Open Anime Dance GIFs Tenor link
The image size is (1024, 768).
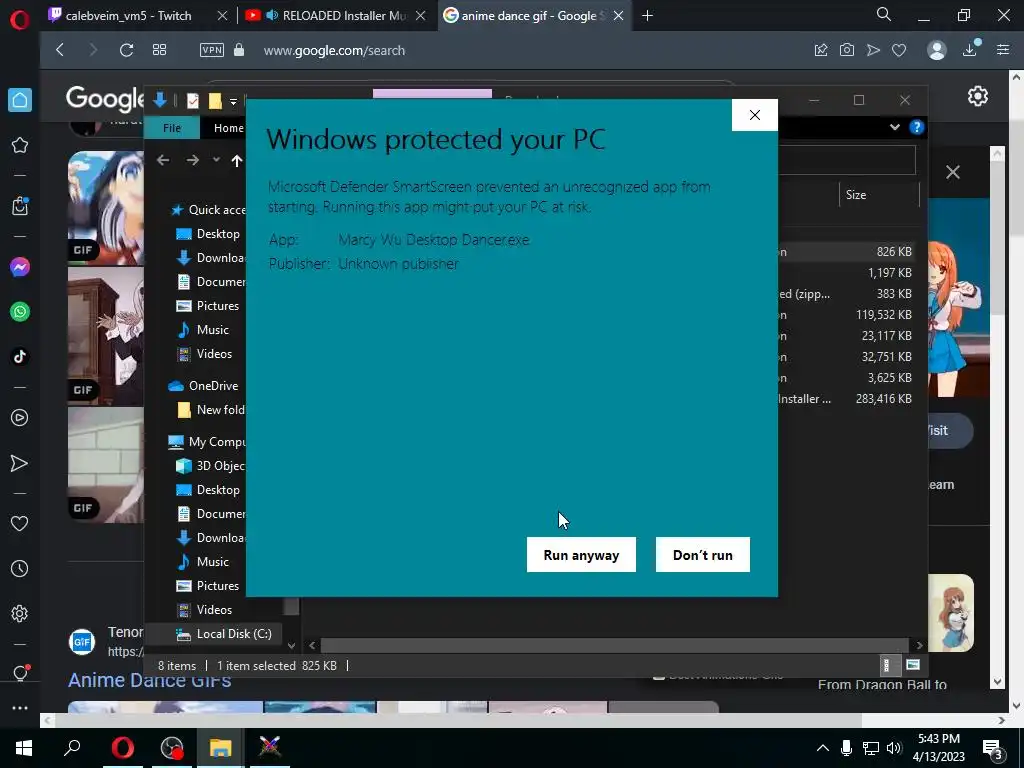[x=150, y=680]
